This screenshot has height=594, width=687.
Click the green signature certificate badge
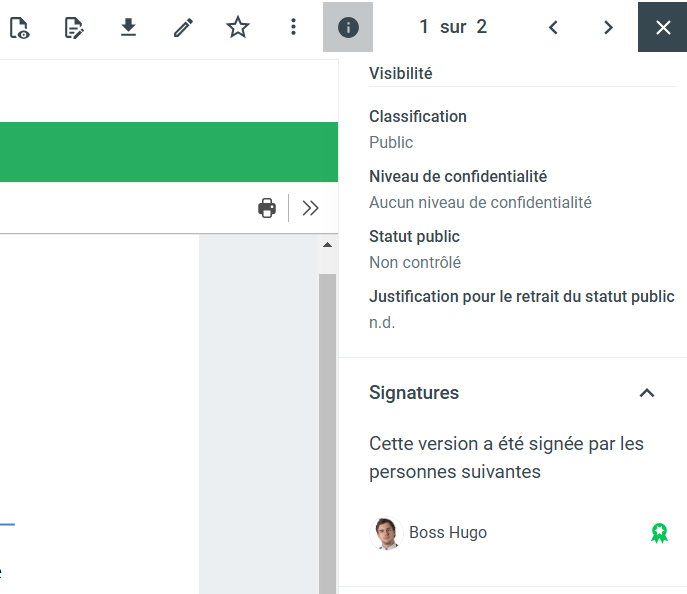(658, 533)
